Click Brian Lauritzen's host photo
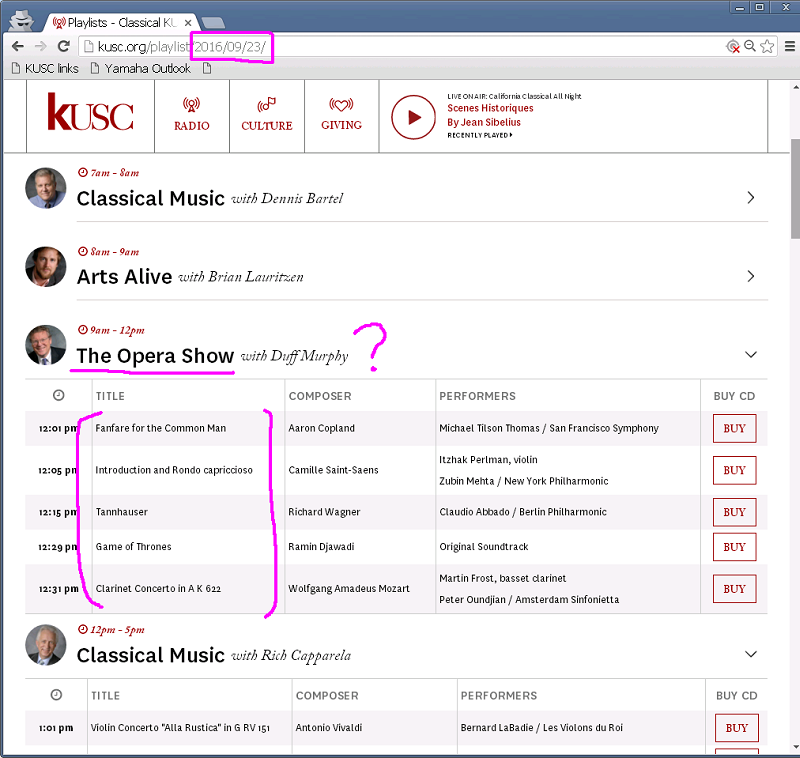Image resolution: width=800 pixels, height=758 pixels. point(46,266)
